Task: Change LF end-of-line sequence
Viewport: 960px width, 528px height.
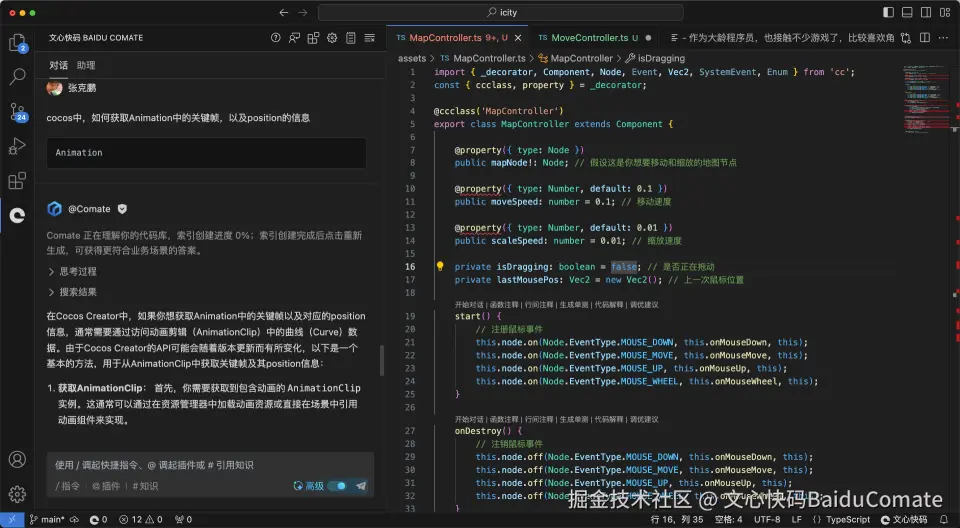Action: click(797, 519)
